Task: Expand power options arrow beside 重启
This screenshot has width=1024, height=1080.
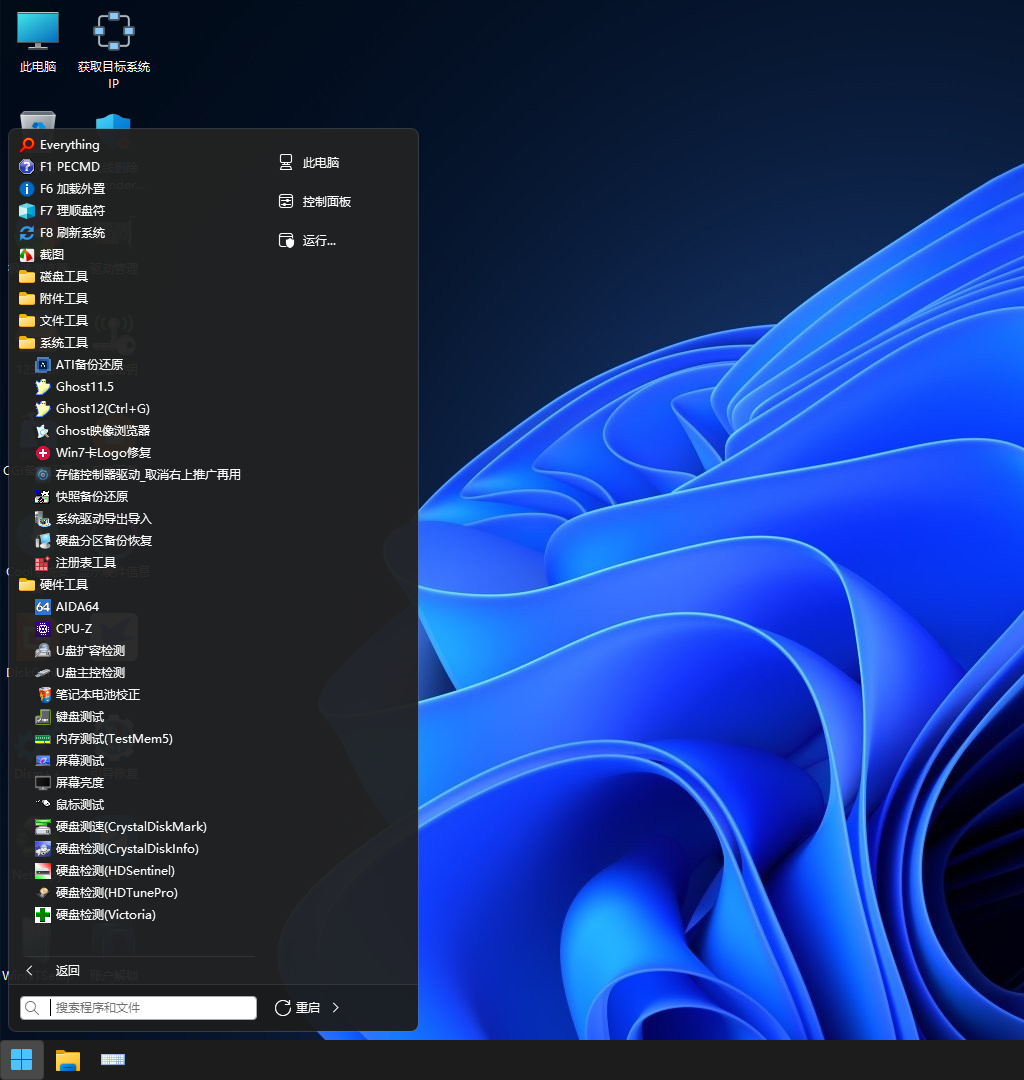Action: coord(336,1008)
